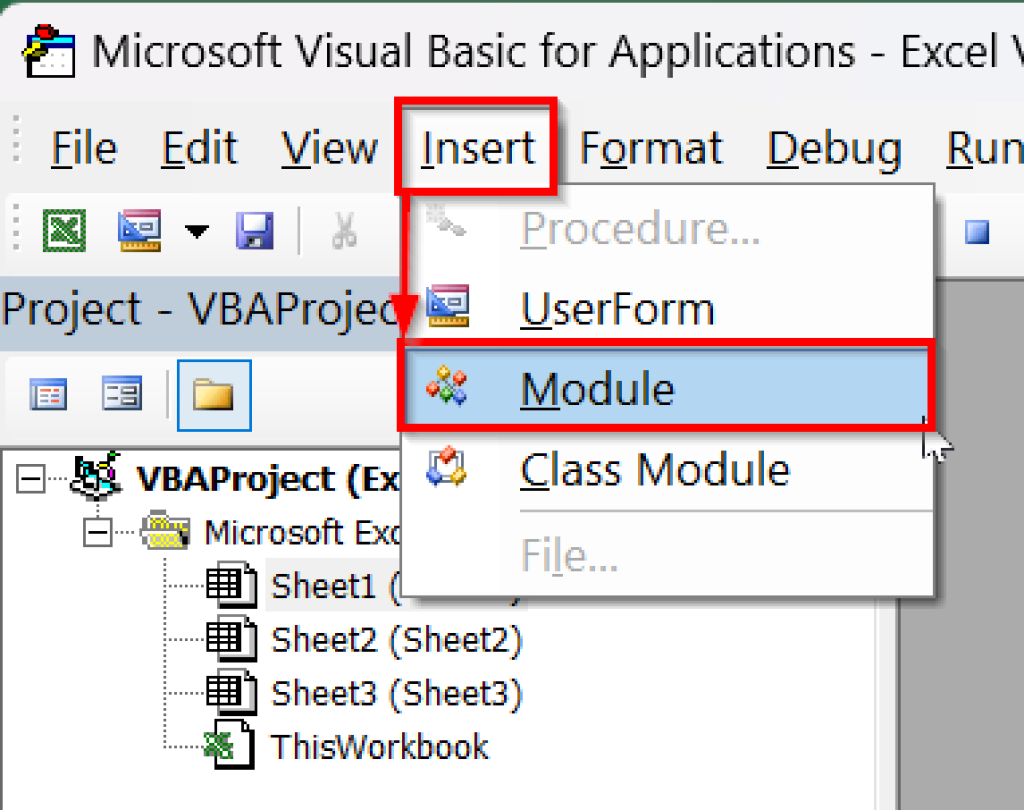
Task: Collapse the Microsoft Excel Objects node
Action: [x=96, y=531]
